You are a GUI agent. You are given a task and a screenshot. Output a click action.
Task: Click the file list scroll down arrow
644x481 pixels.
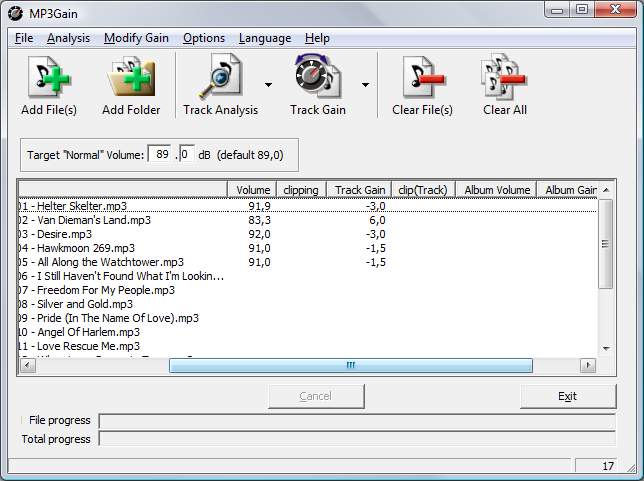coord(606,348)
